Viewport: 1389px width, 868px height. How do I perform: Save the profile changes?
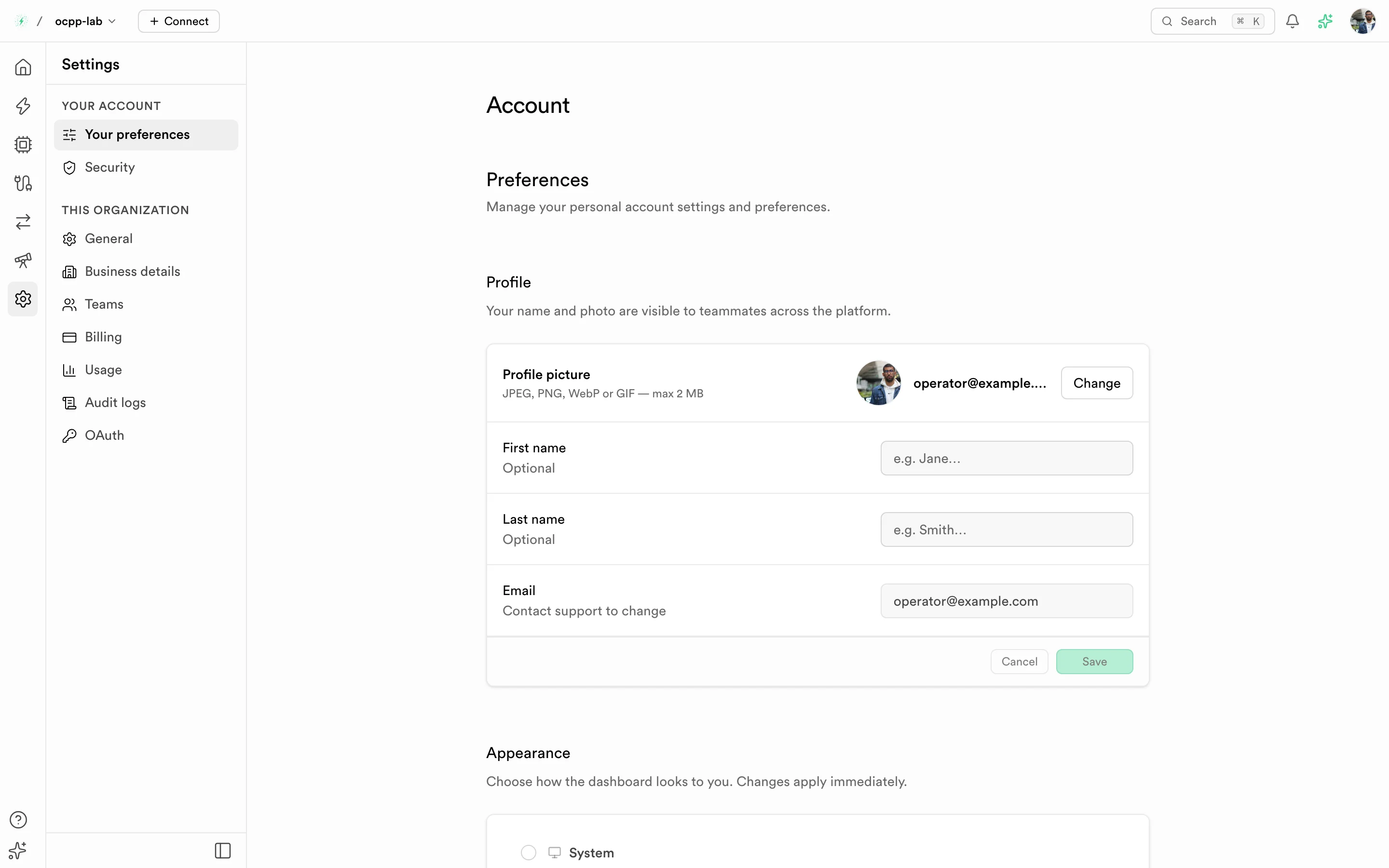click(x=1094, y=661)
